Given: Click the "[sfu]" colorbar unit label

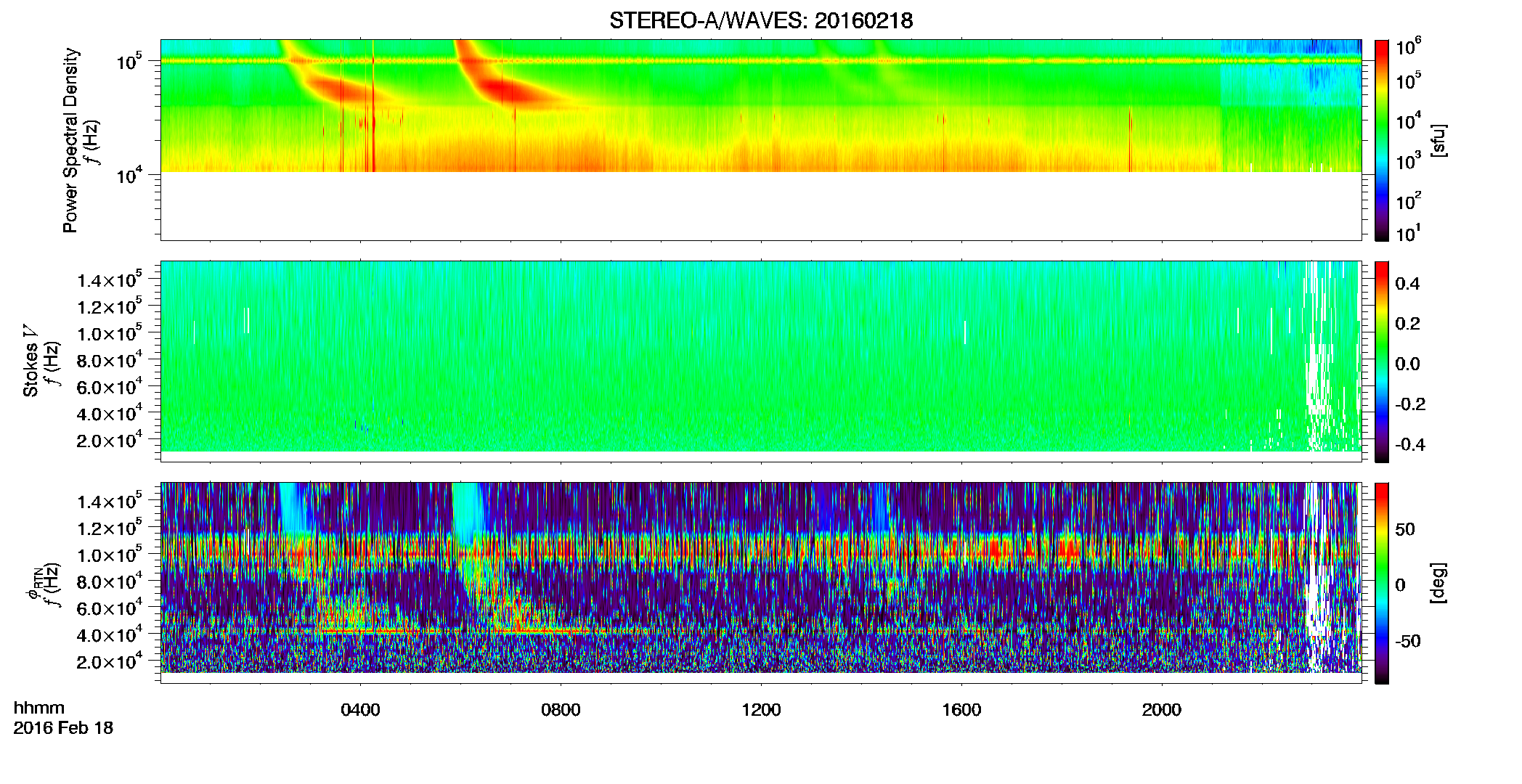Looking at the screenshot, I should pyautogui.click(x=1438, y=141).
